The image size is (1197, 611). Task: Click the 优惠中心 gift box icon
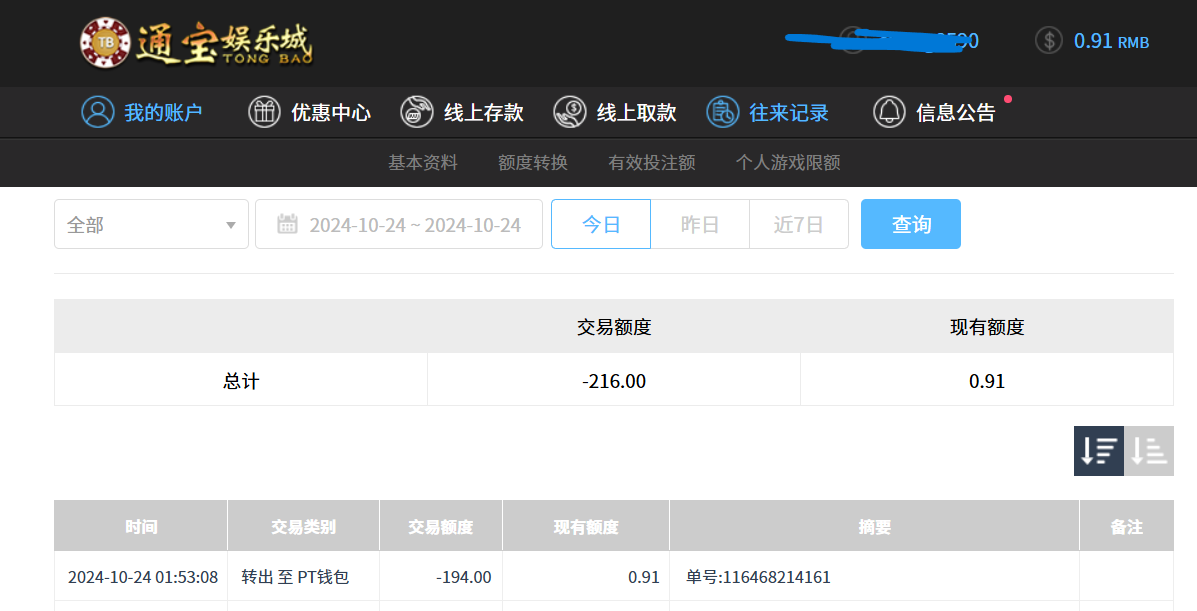pyautogui.click(x=264, y=112)
